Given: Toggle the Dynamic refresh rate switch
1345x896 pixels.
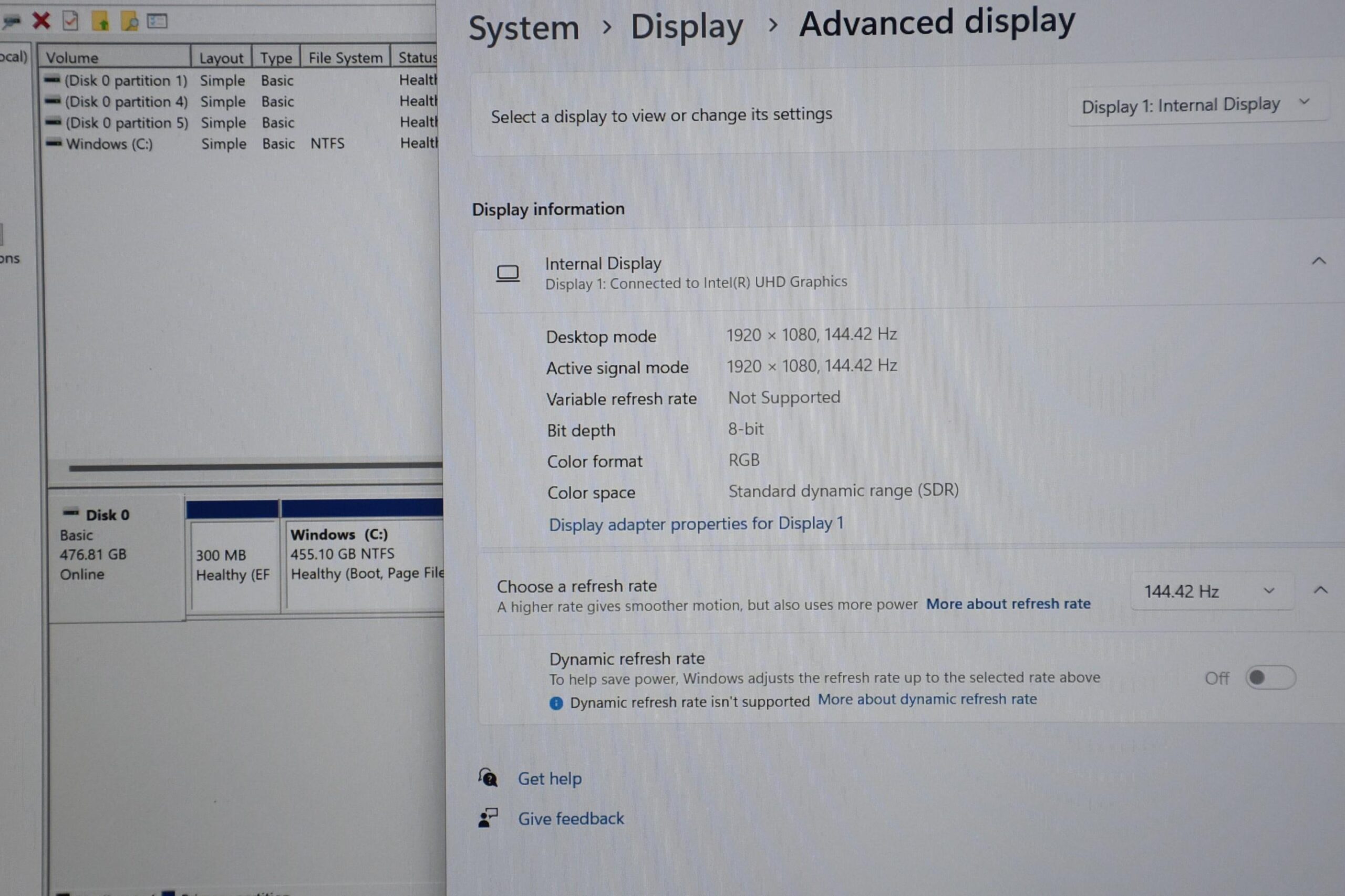Looking at the screenshot, I should [1270, 678].
